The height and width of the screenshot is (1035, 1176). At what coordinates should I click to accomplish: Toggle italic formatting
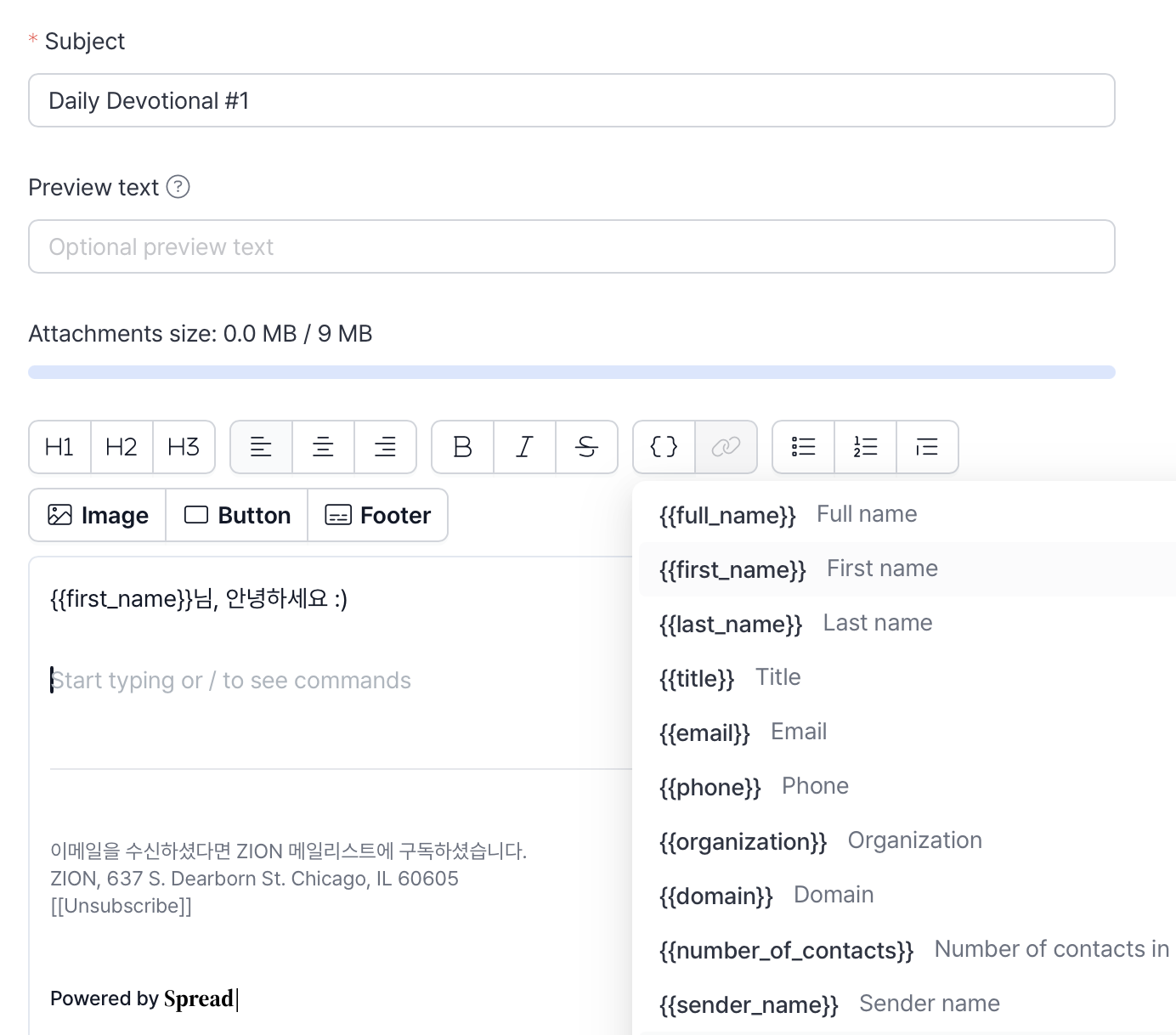tap(524, 447)
